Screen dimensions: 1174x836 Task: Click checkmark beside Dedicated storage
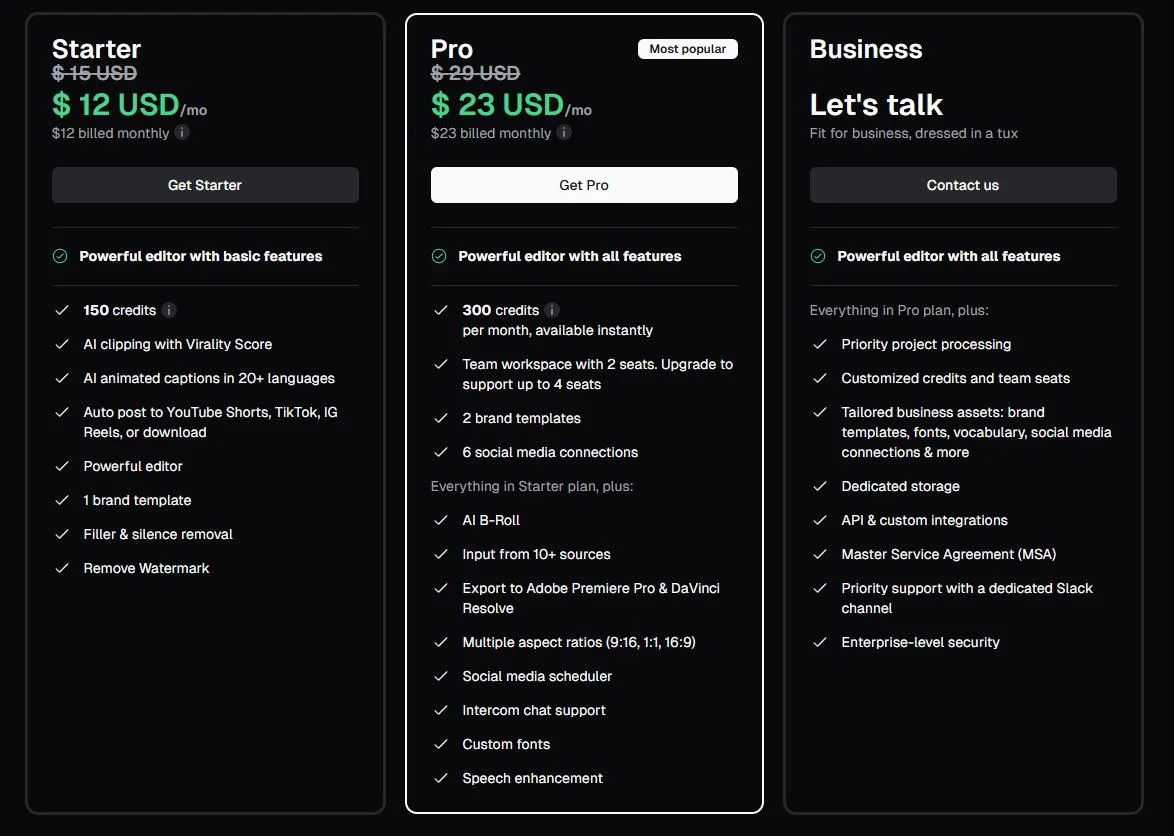(x=820, y=486)
